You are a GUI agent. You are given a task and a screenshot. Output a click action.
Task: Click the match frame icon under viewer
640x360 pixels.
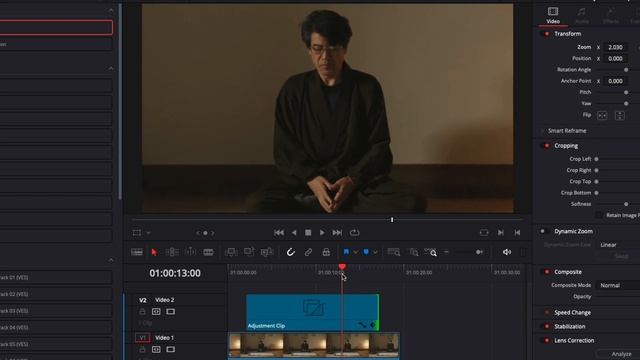point(484,233)
